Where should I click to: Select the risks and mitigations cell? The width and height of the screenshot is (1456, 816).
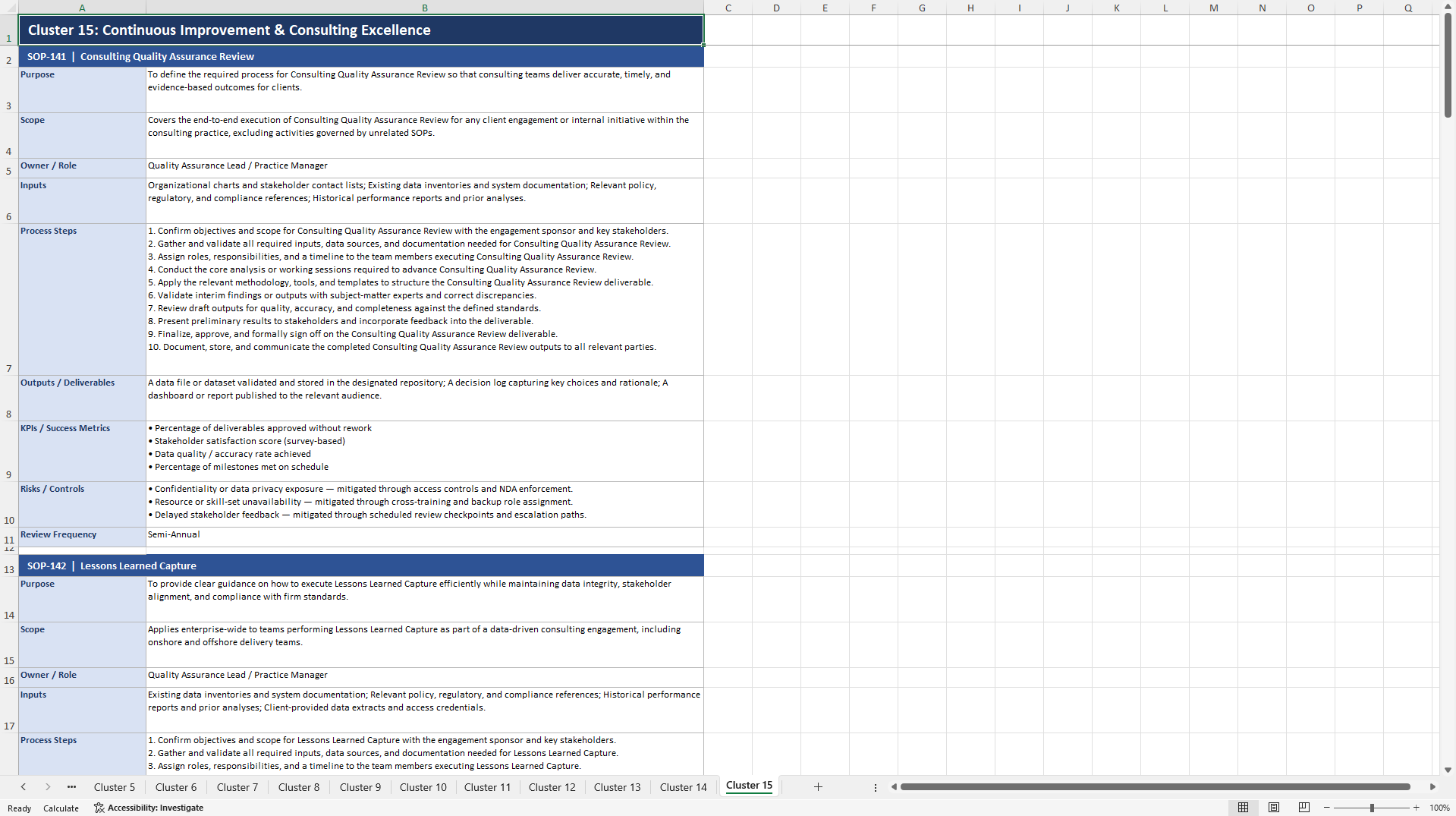[x=425, y=505]
